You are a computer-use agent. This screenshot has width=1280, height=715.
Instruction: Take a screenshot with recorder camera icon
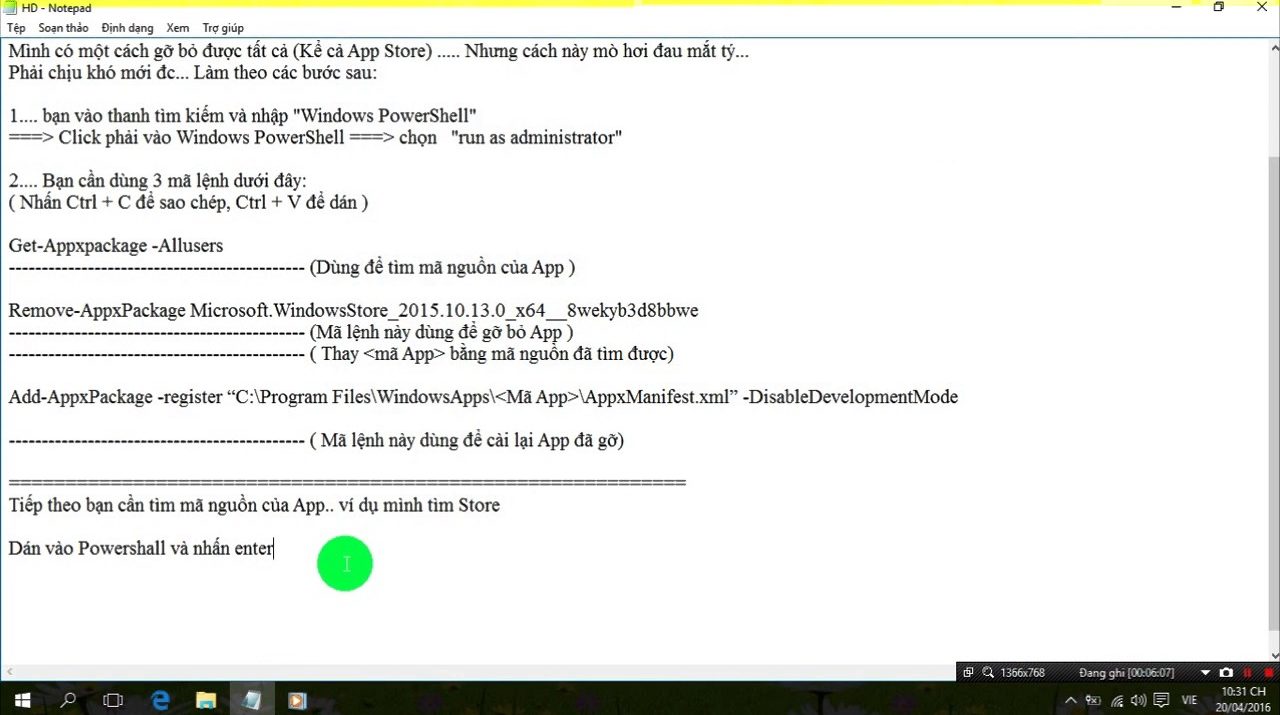1227,673
